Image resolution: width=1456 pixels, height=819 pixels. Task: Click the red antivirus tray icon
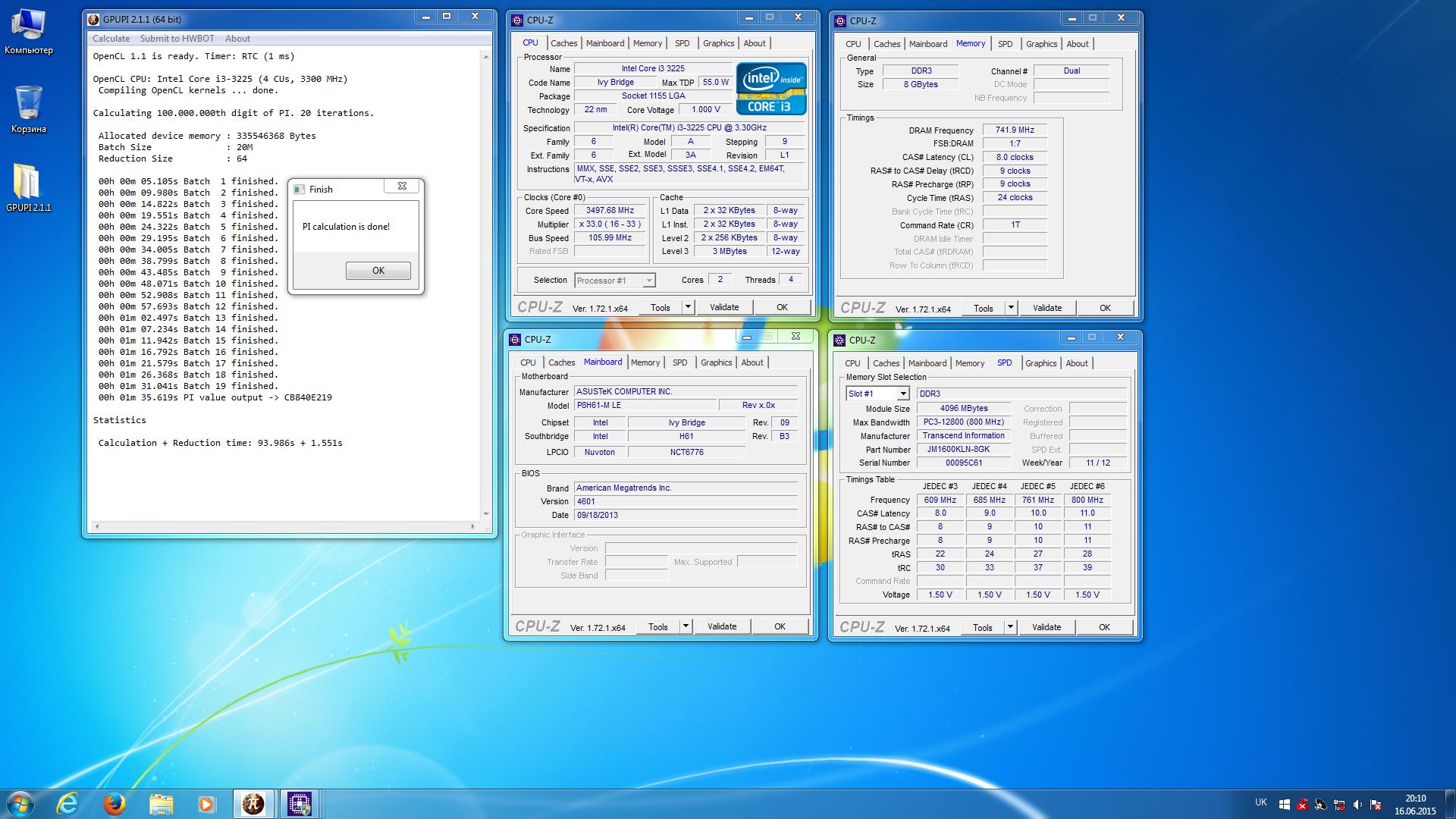tap(1302, 805)
